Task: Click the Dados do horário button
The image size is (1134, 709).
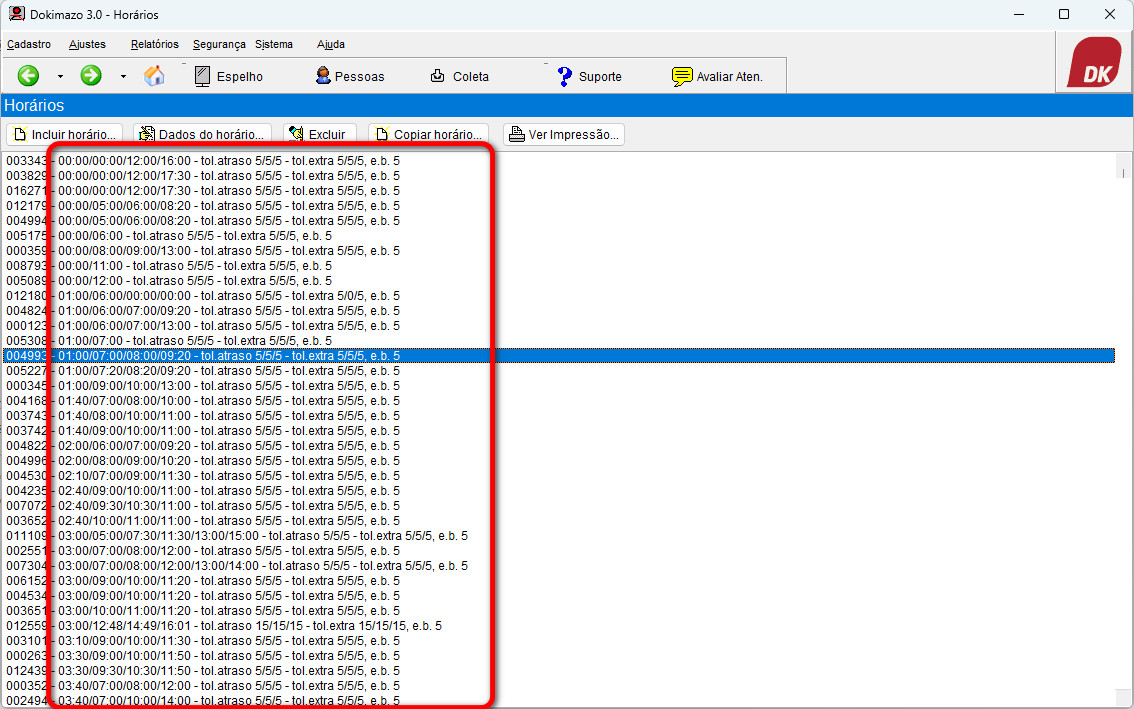Action: (x=202, y=134)
